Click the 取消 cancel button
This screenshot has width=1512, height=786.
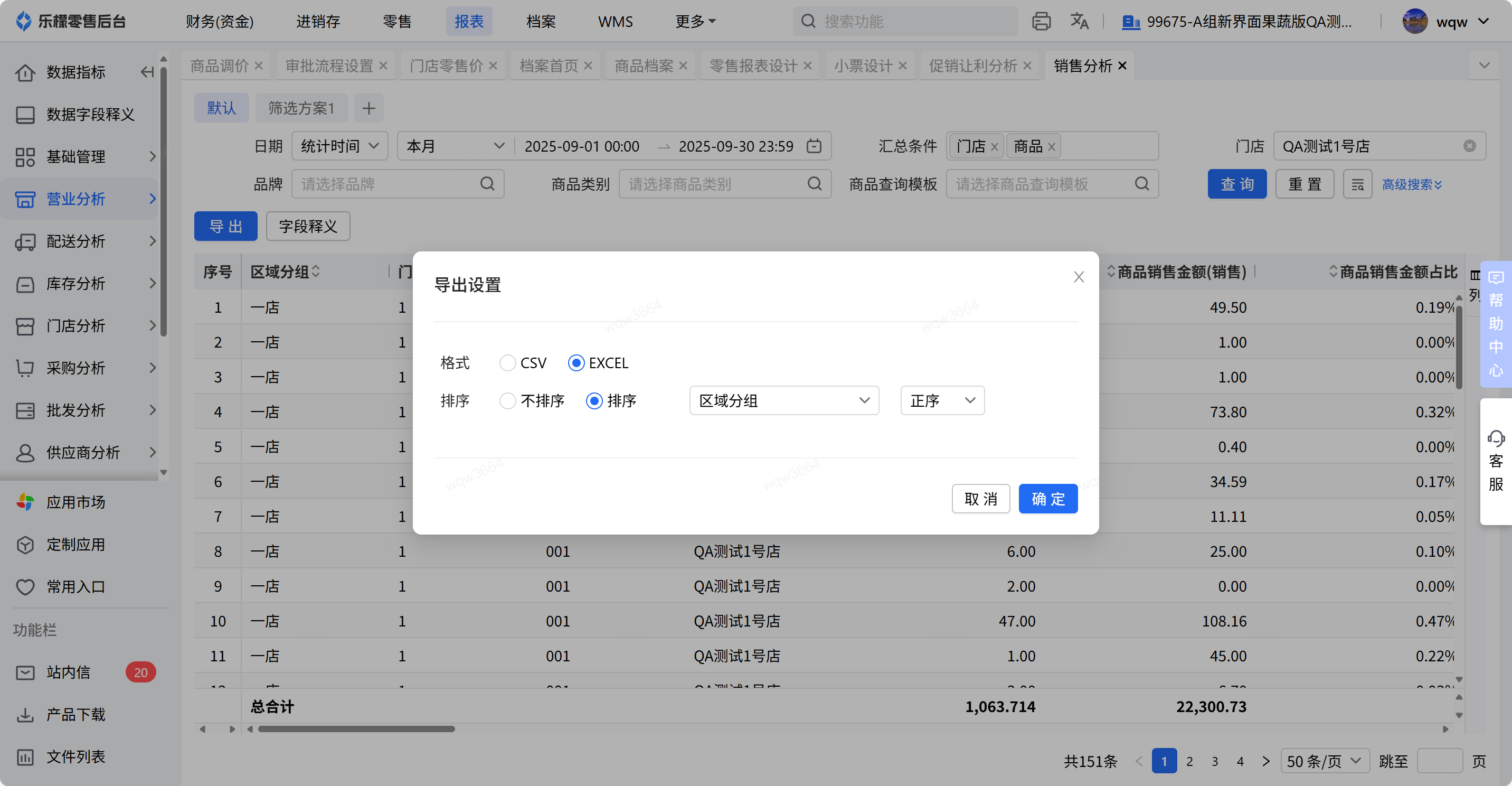click(980, 499)
